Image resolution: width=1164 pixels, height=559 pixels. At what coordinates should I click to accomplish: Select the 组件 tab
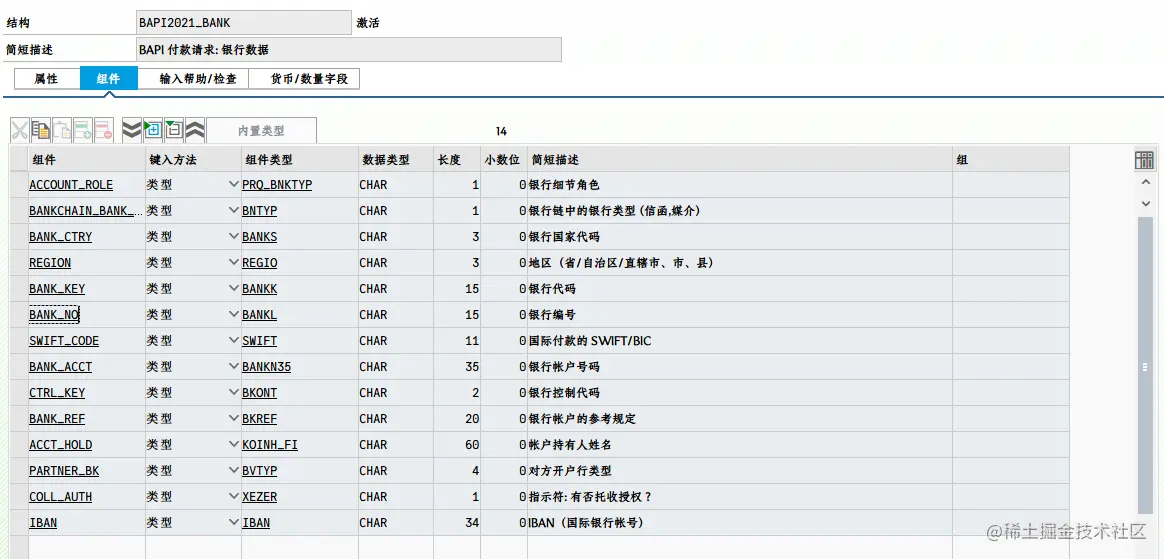coord(108,79)
